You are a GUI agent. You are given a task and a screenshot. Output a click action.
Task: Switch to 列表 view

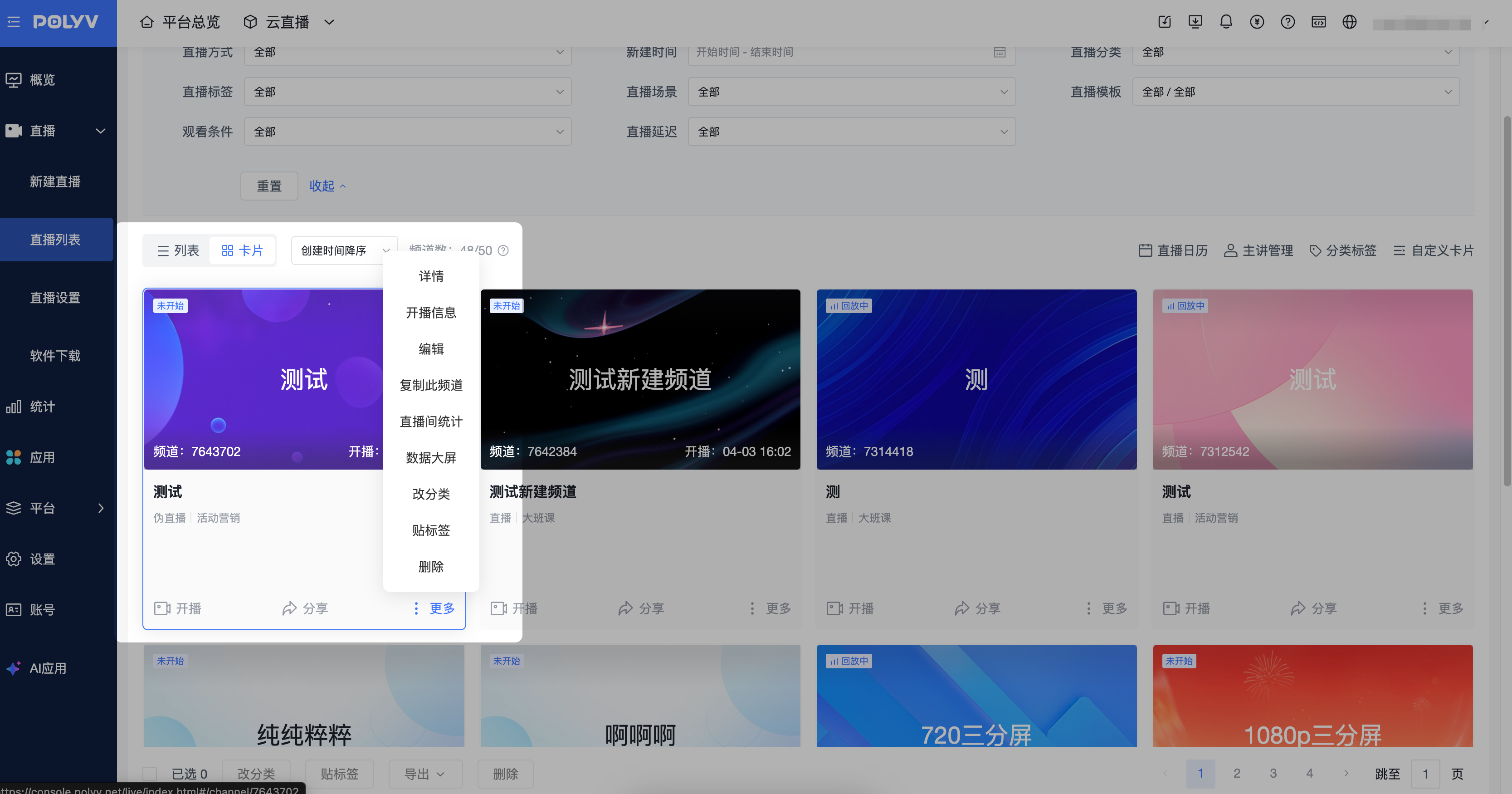tap(178, 251)
